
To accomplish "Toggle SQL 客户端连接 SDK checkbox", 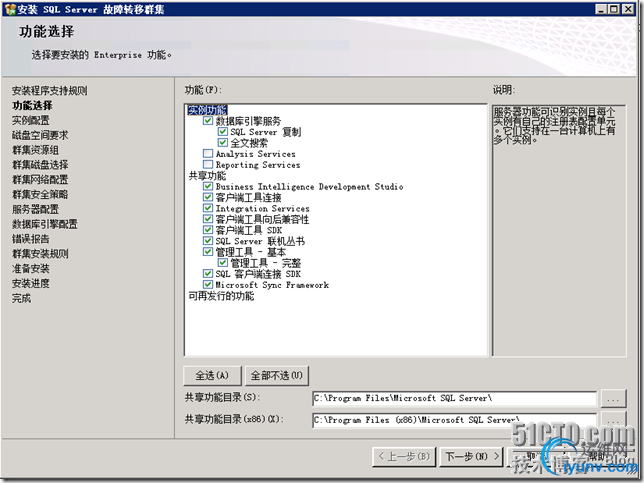I will pyautogui.click(x=208, y=273).
